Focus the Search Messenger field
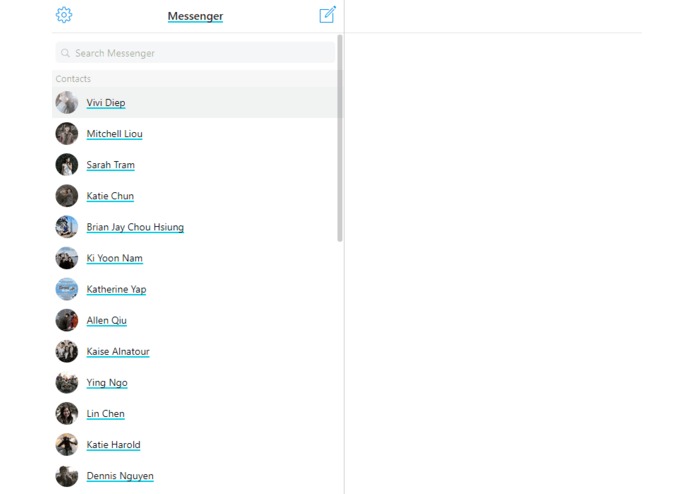The height and width of the screenshot is (494, 695). coord(195,53)
